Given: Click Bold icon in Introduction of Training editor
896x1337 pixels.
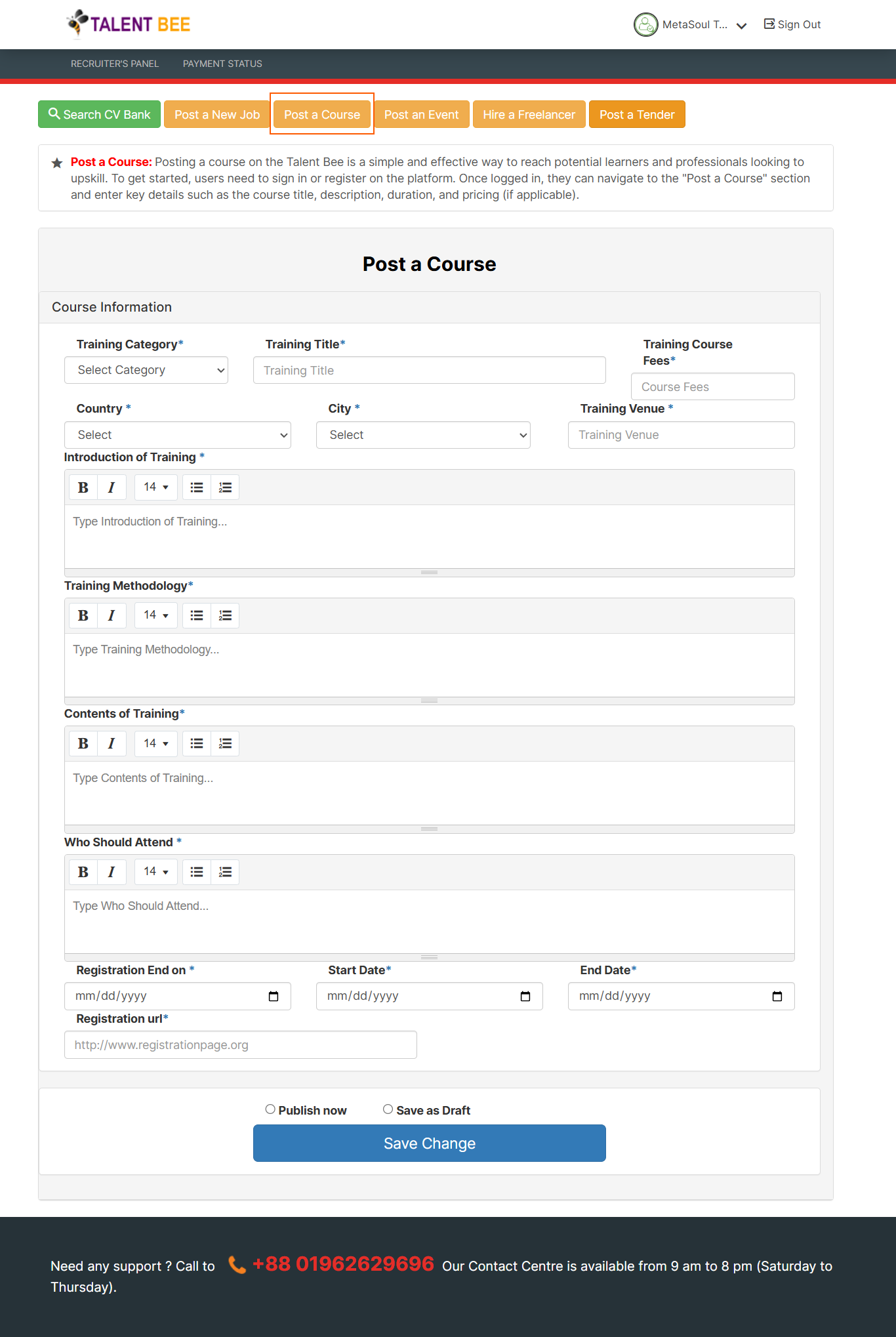Looking at the screenshot, I should click(x=83, y=487).
